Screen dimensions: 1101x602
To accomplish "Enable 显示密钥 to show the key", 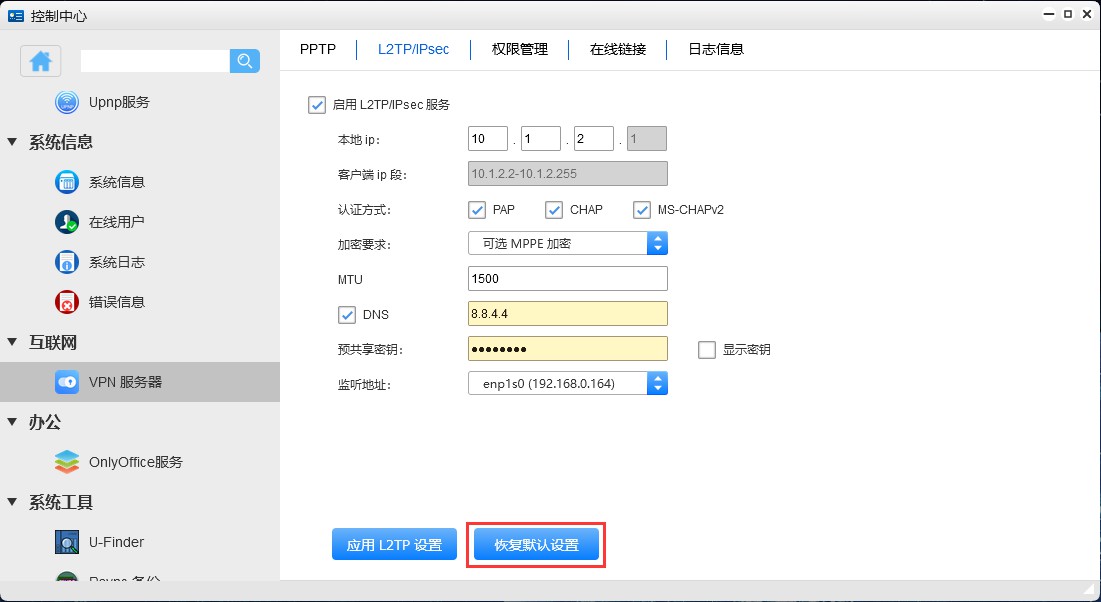I will pyautogui.click(x=707, y=349).
